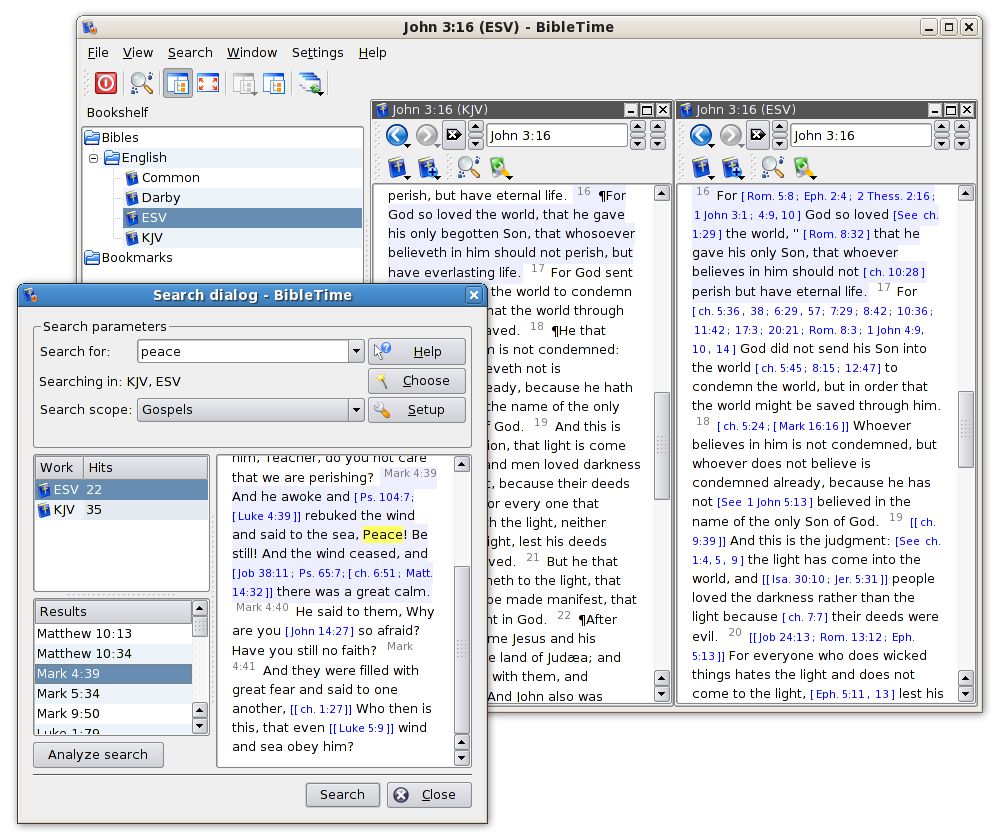Switch to fullscreen mode with the red-arrows icon
This screenshot has width=1001, height=839.
[208, 83]
